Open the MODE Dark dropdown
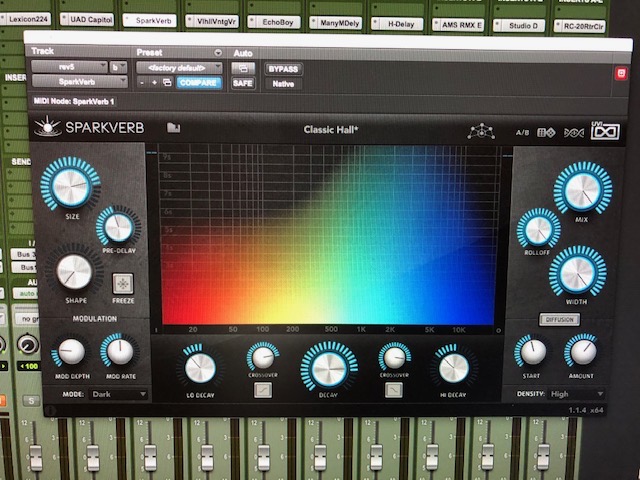640x480 pixels. point(119,394)
